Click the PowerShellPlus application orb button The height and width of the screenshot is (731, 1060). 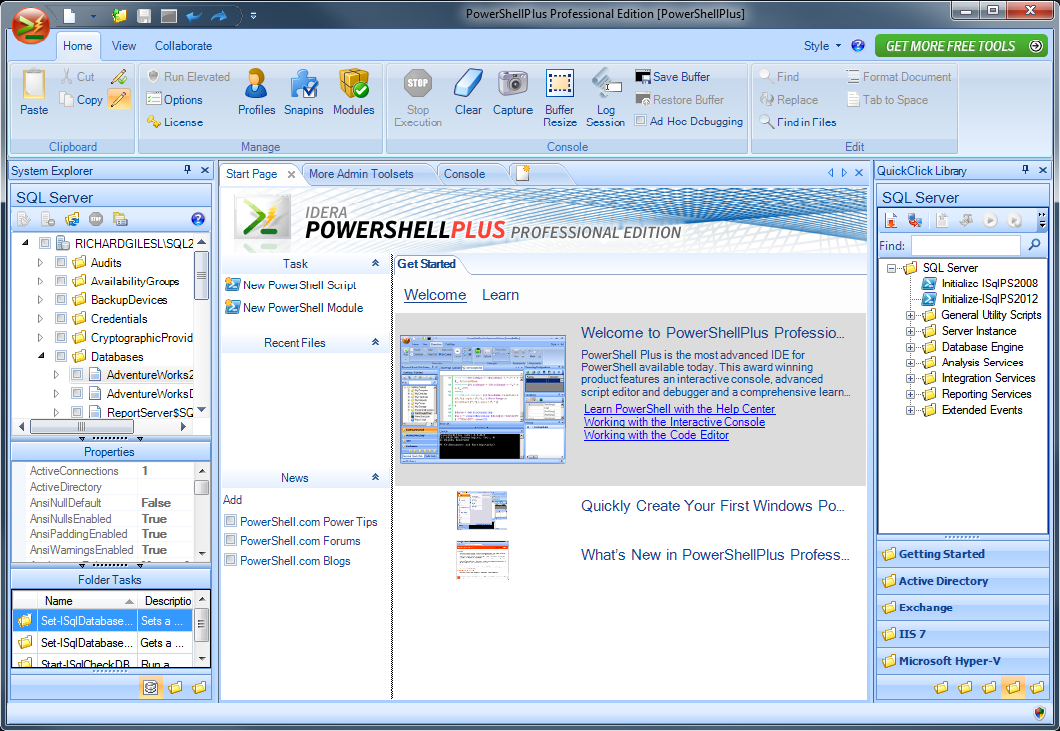[30, 25]
